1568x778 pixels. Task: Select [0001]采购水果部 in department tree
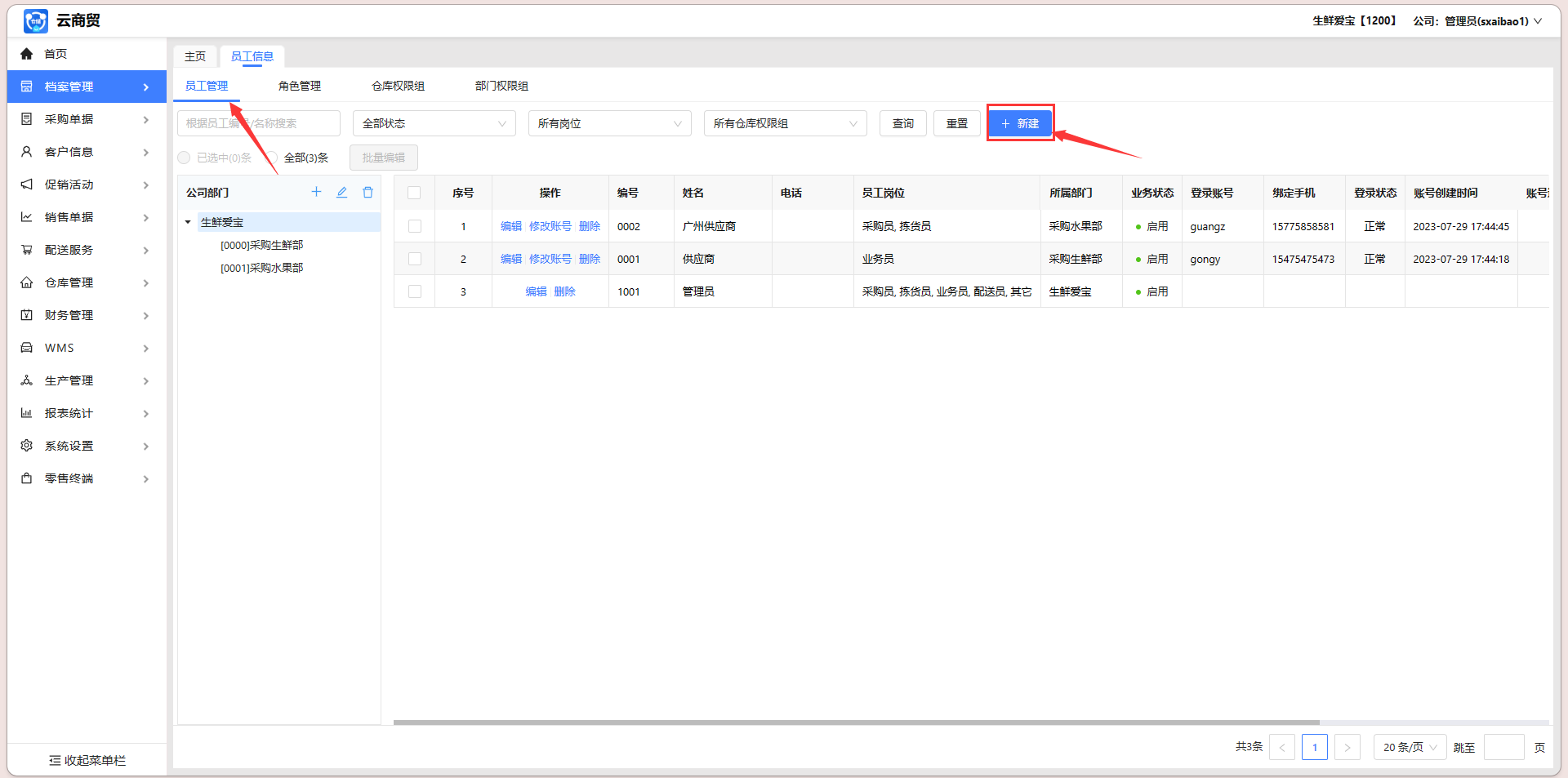261,268
